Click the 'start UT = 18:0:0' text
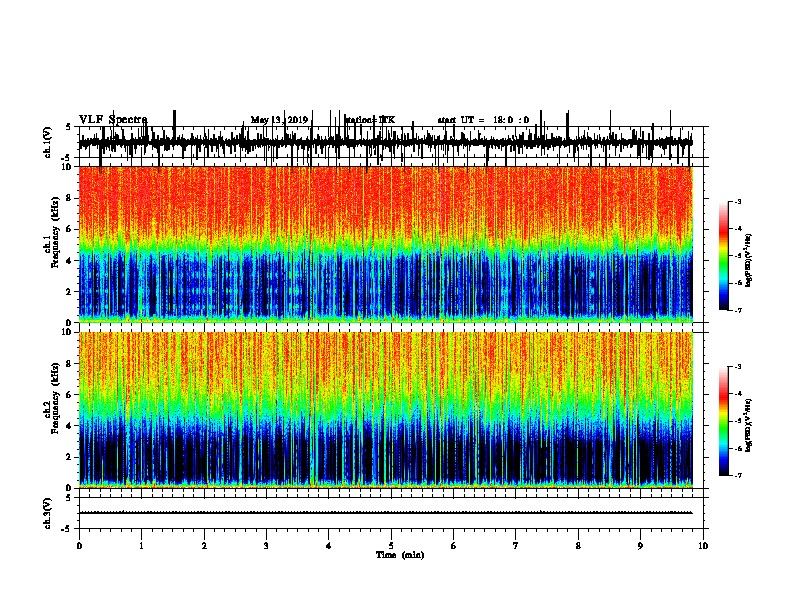The width and height of the screenshot is (792, 612). (x=483, y=120)
